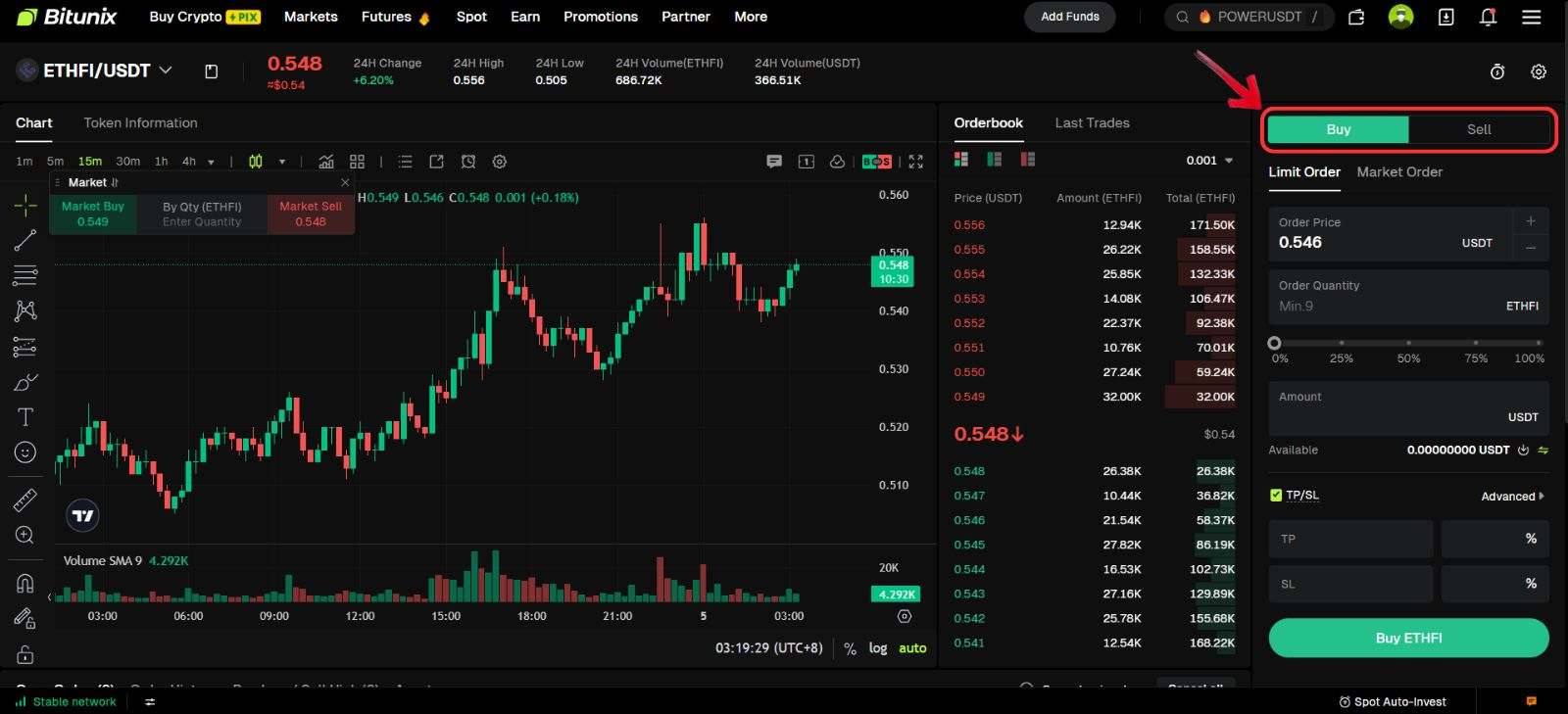Open the stopwatch icon near settings
This screenshot has width=1568, height=714.
coord(1497,71)
